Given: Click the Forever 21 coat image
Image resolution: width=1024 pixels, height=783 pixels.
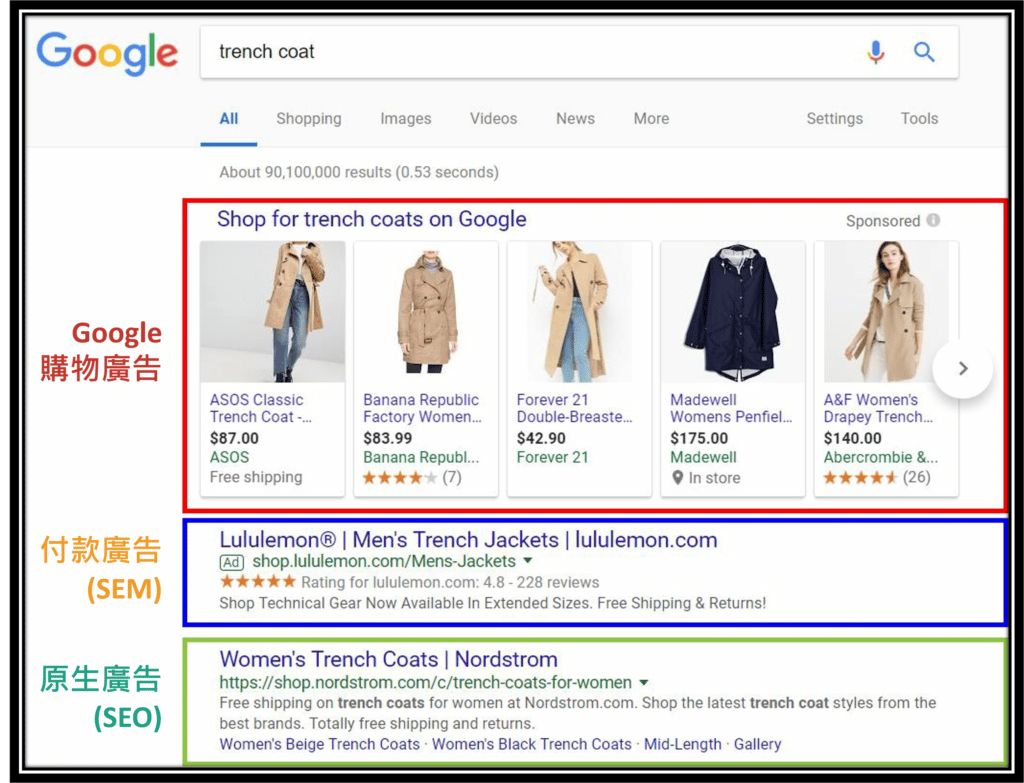Looking at the screenshot, I should click(x=579, y=312).
